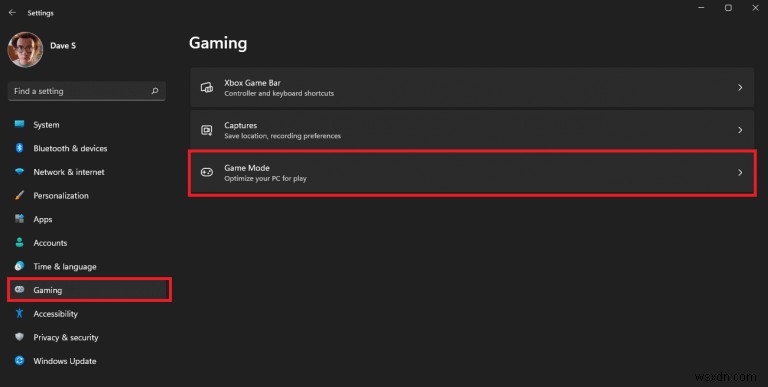The width and height of the screenshot is (768, 387).
Task: Click the Find a setting search box
Action: point(87,91)
